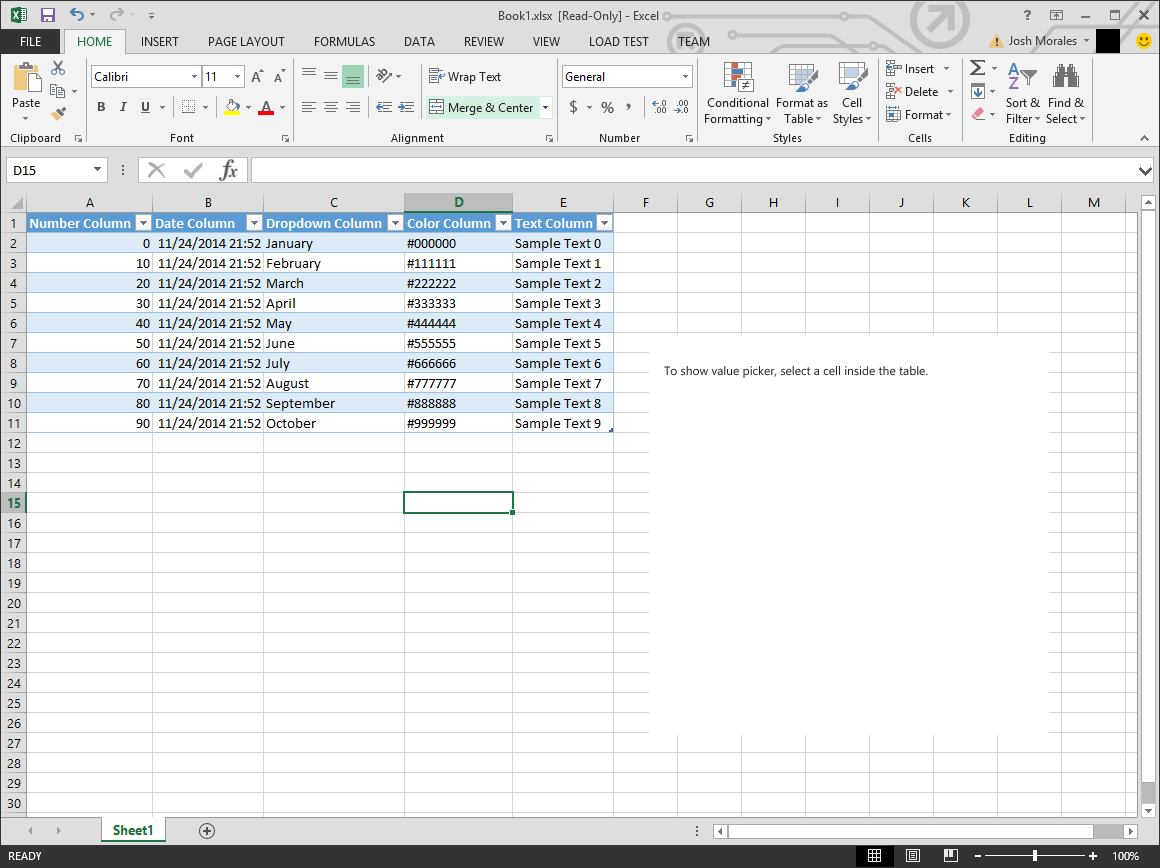Open the Number Column filter dropdown
This screenshot has width=1160, height=868.
click(x=143, y=222)
